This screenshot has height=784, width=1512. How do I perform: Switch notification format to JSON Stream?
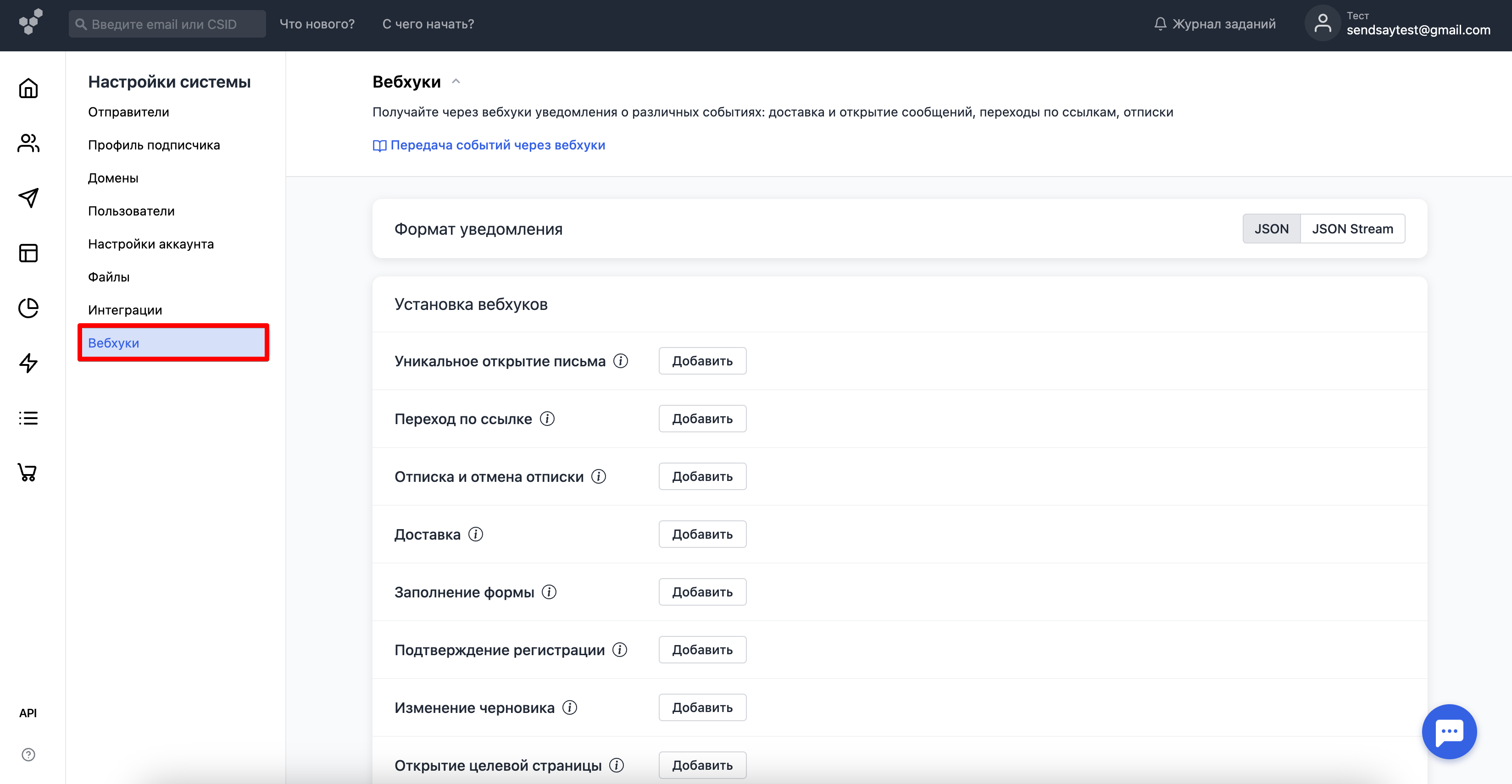pyautogui.click(x=1352, y=228)
